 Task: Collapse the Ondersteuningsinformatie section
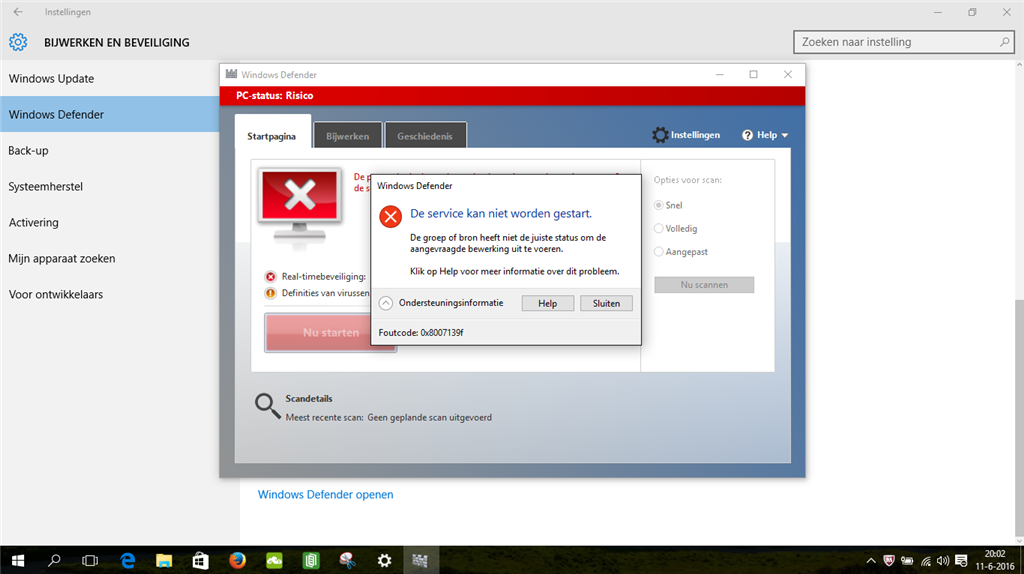[386, 303]
